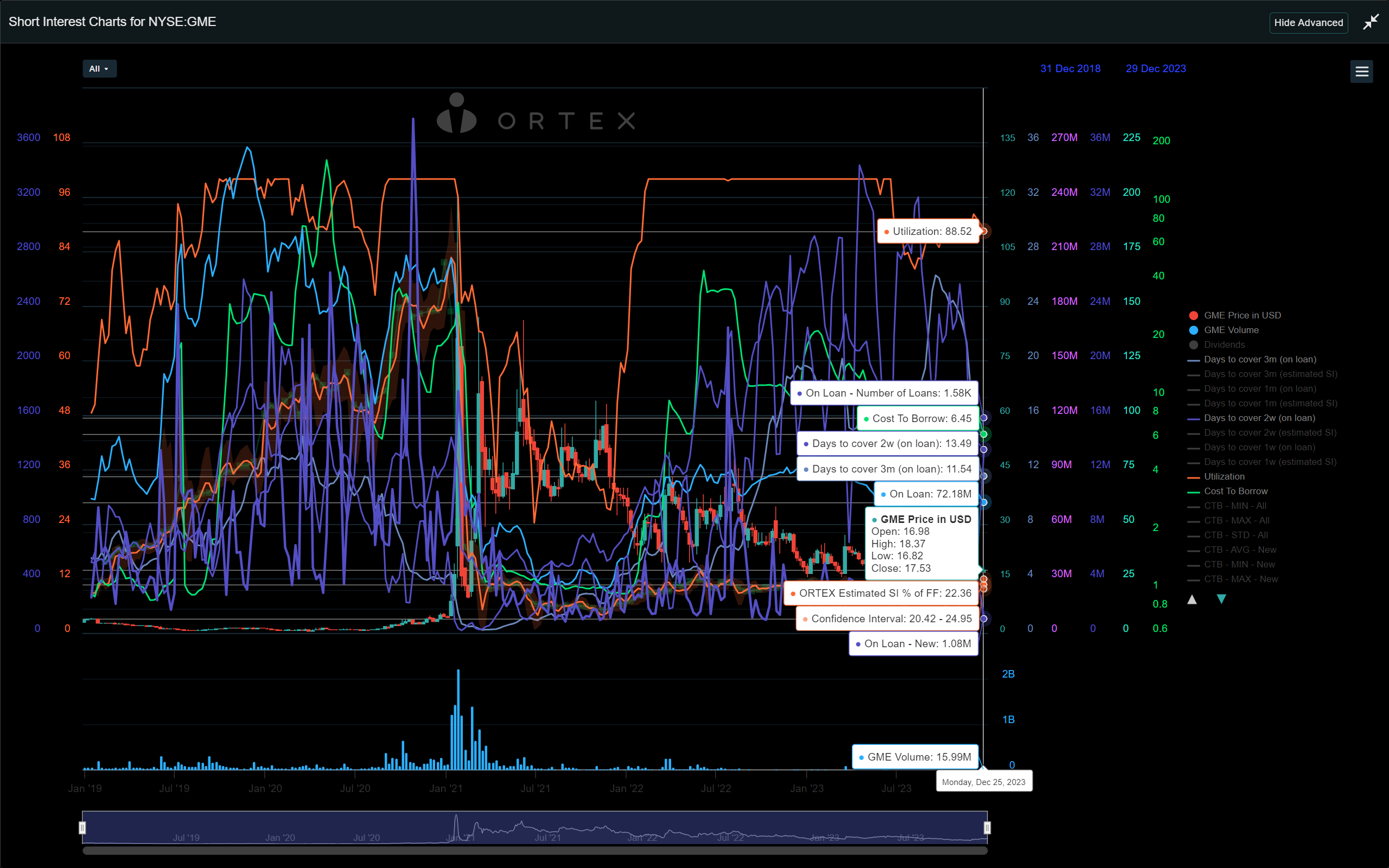Click the On Loan - New: 1.08M label
Screen dimensions: 1389x868
point(914,643)
